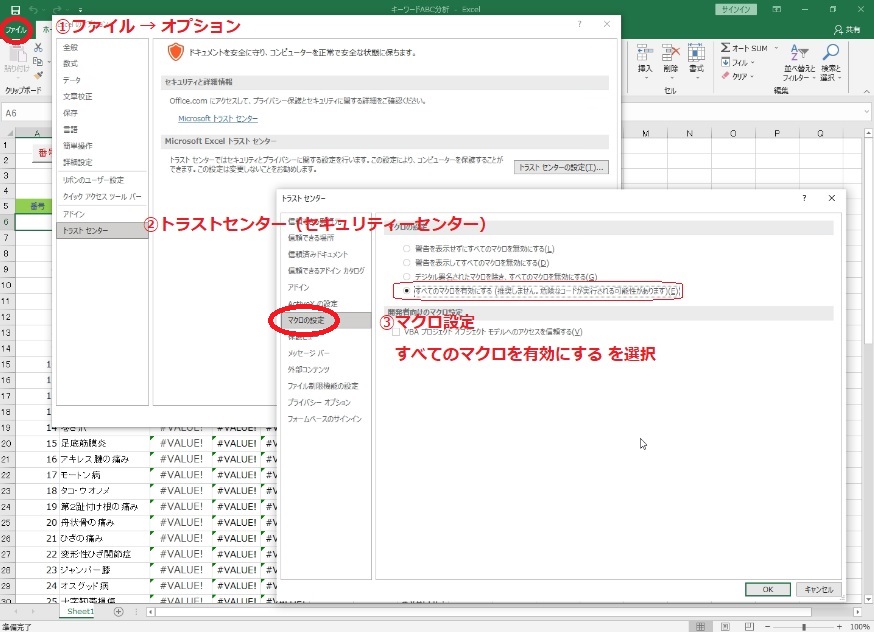Click the 100% zoom level text
The width and height of the screenshot is (874, 632).
[860, 626]
